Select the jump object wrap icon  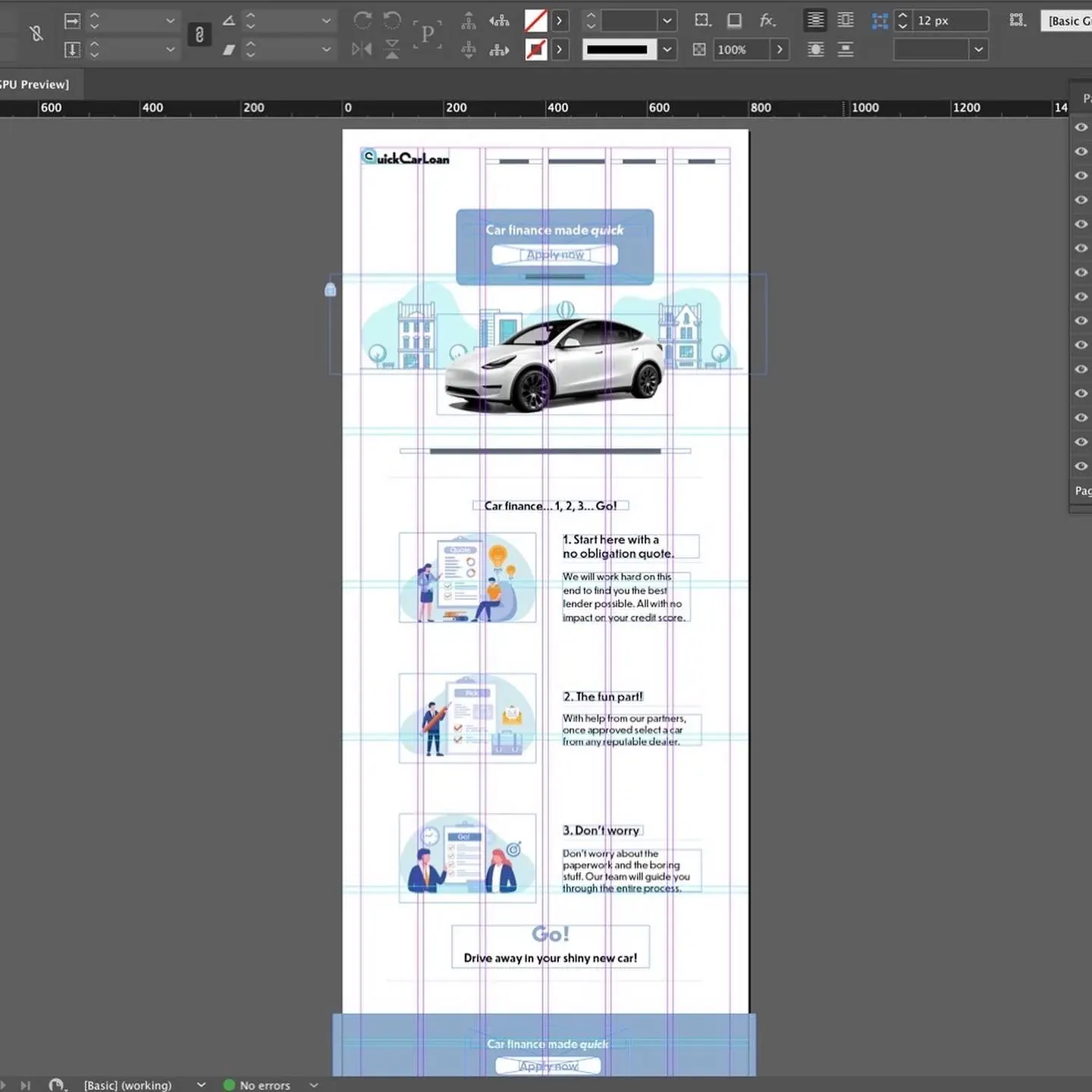click(x=846, y=50)
